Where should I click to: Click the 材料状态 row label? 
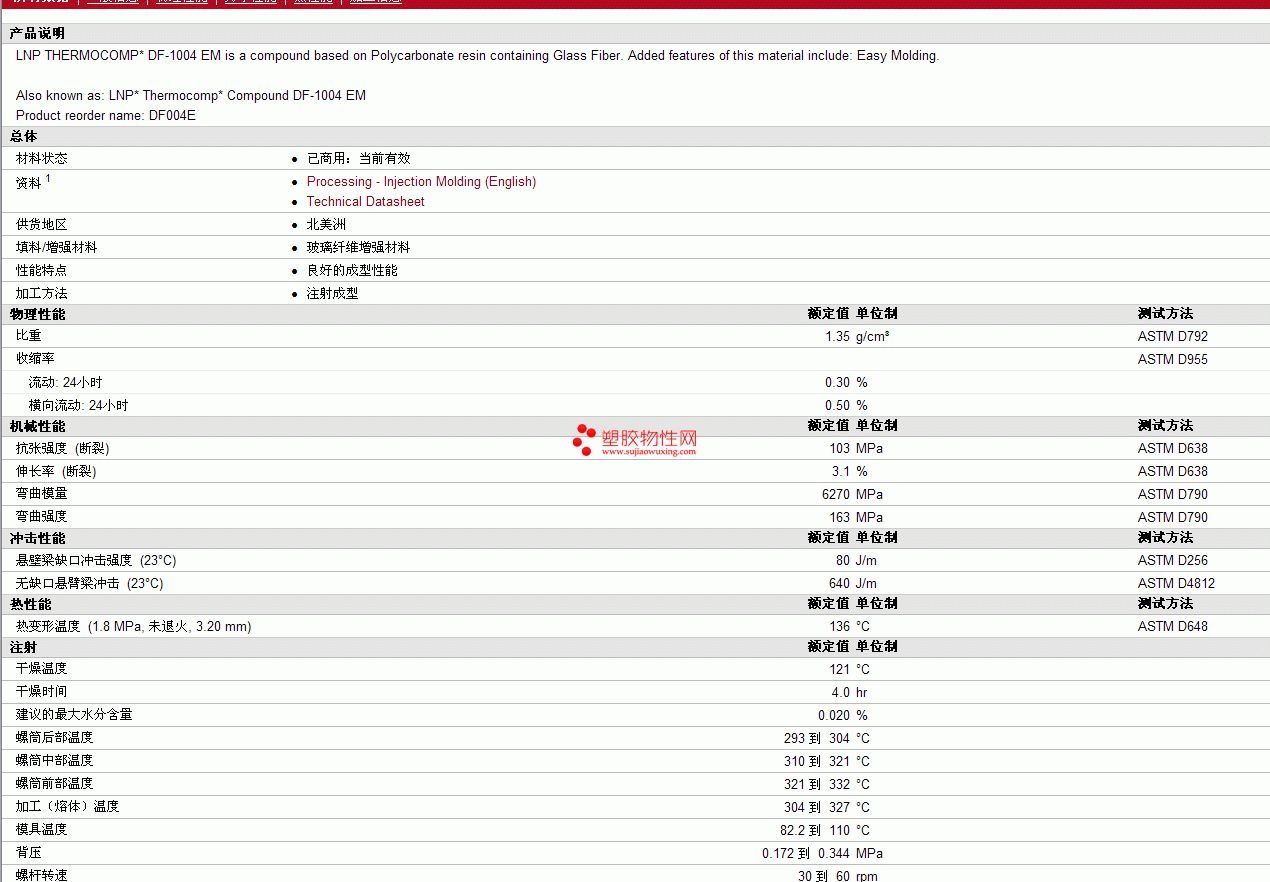(42, 158)
